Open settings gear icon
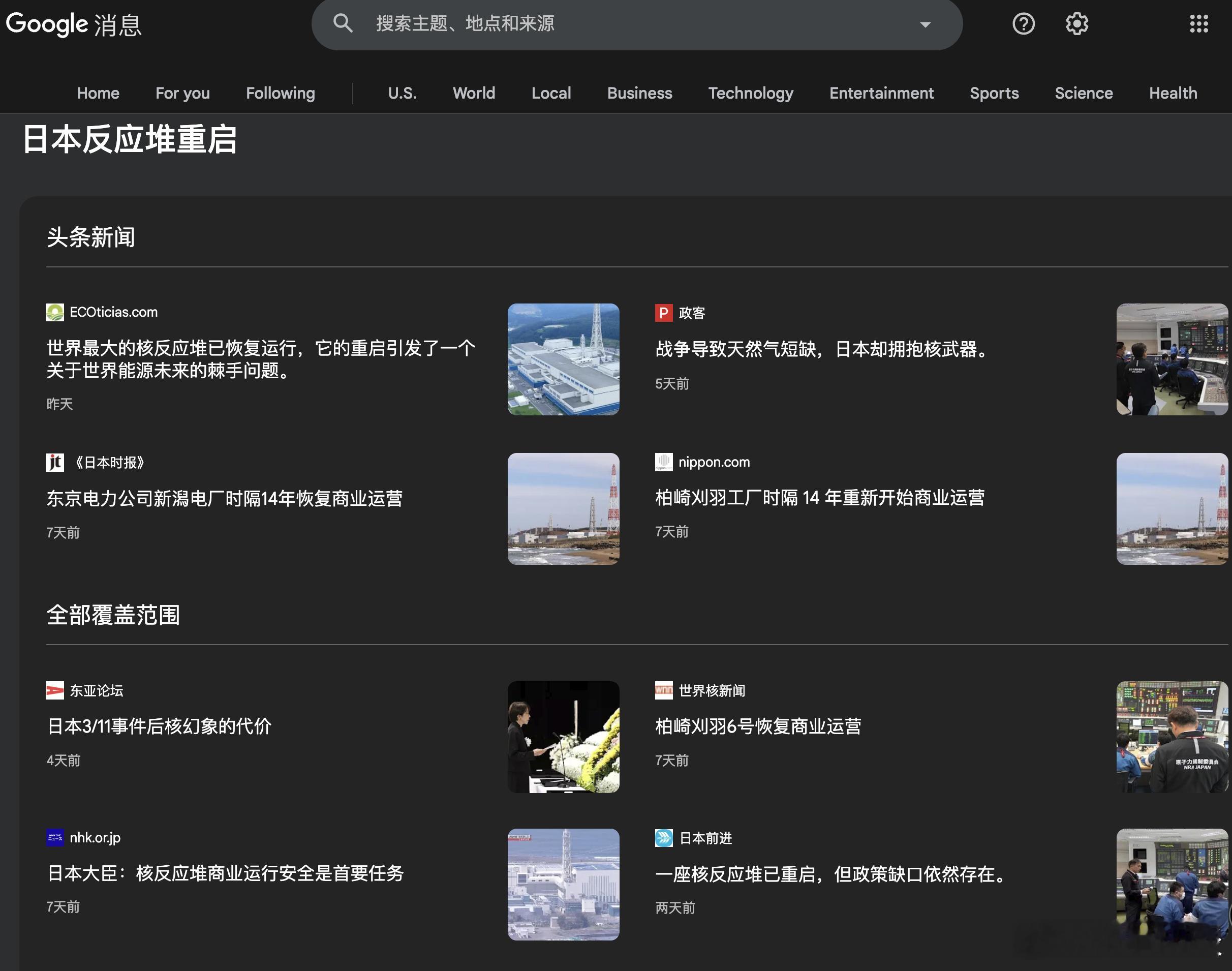Image resolution: width=1232 pixels, height=971 pixels. pyautogui.click(x=1076, y=24)
